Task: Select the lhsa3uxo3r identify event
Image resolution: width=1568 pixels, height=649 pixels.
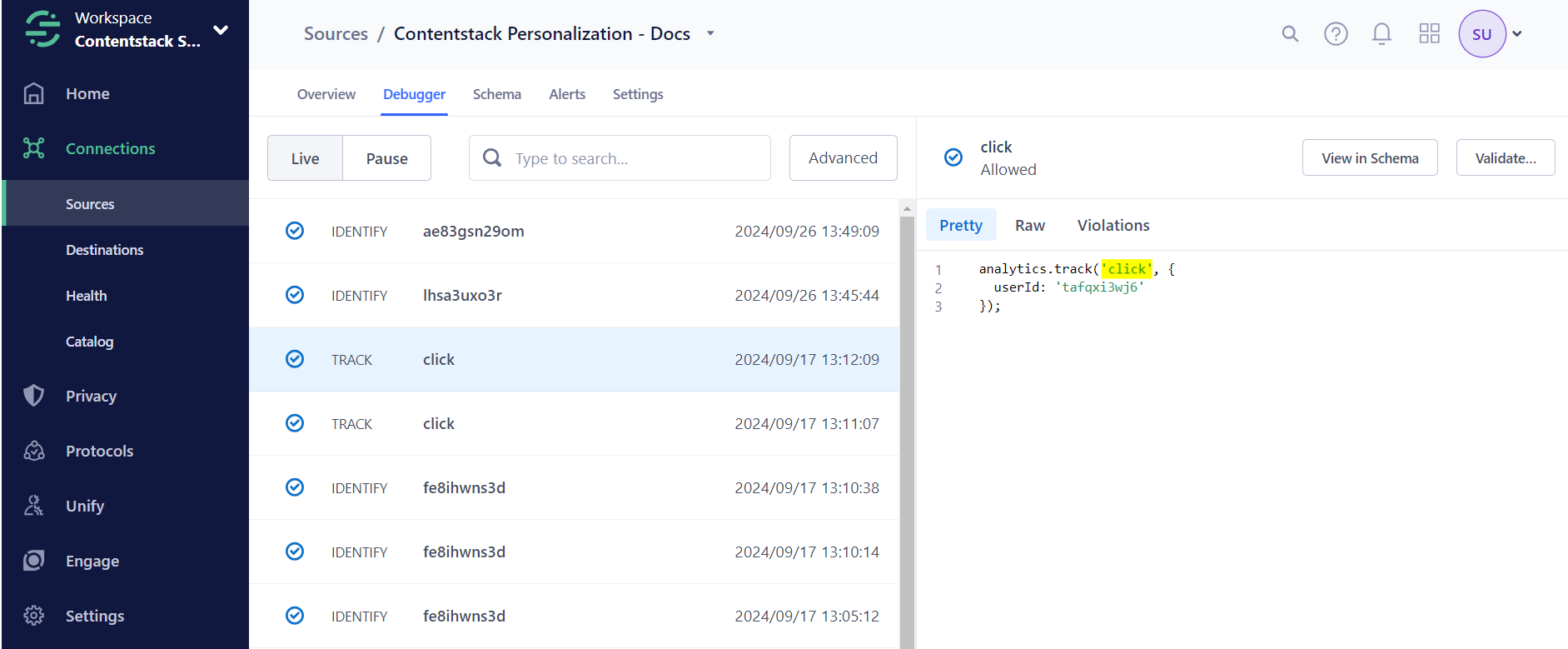Action: tap(574, 295)
